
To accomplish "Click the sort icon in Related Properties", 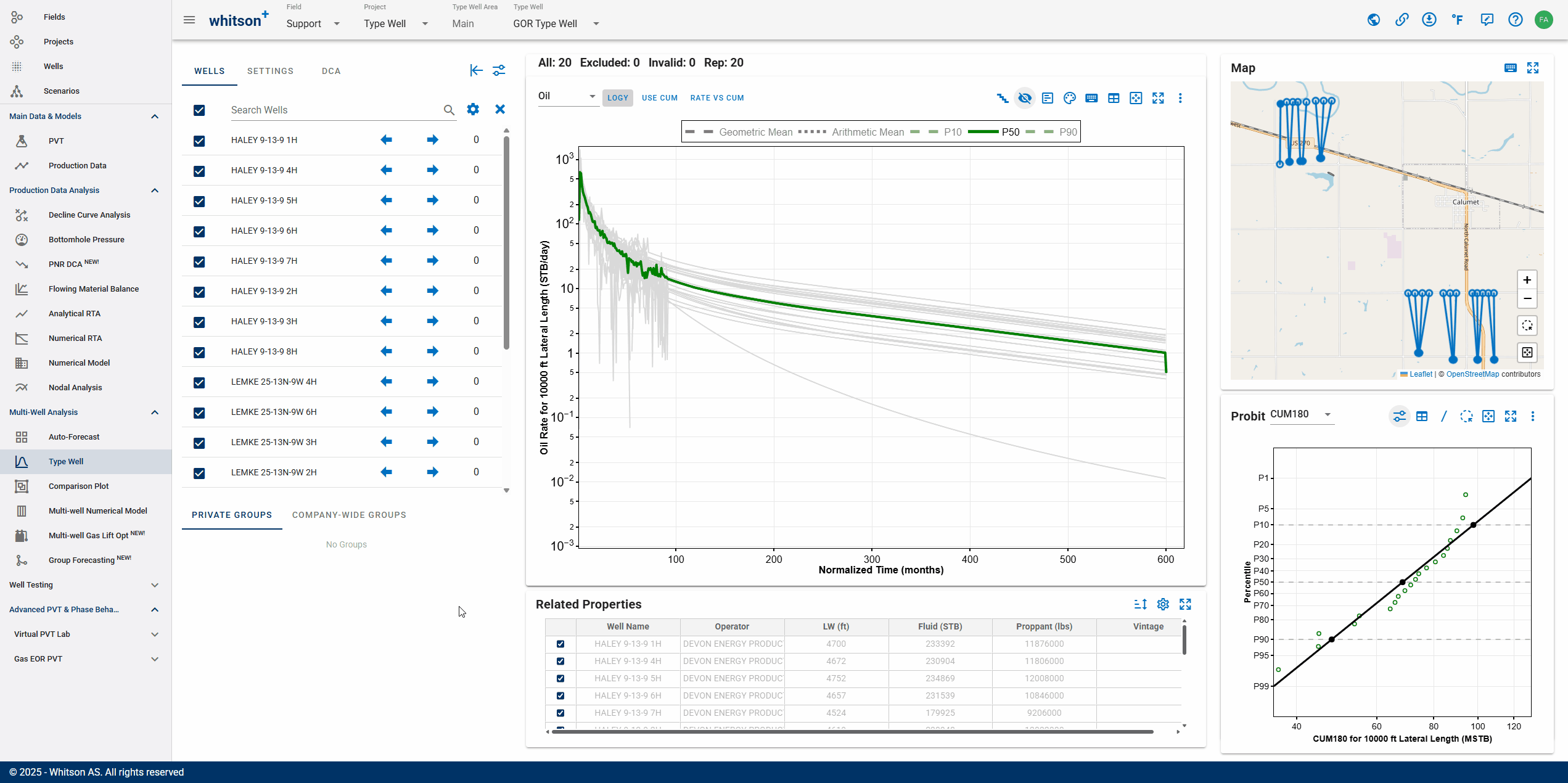I will [1141, 604].
